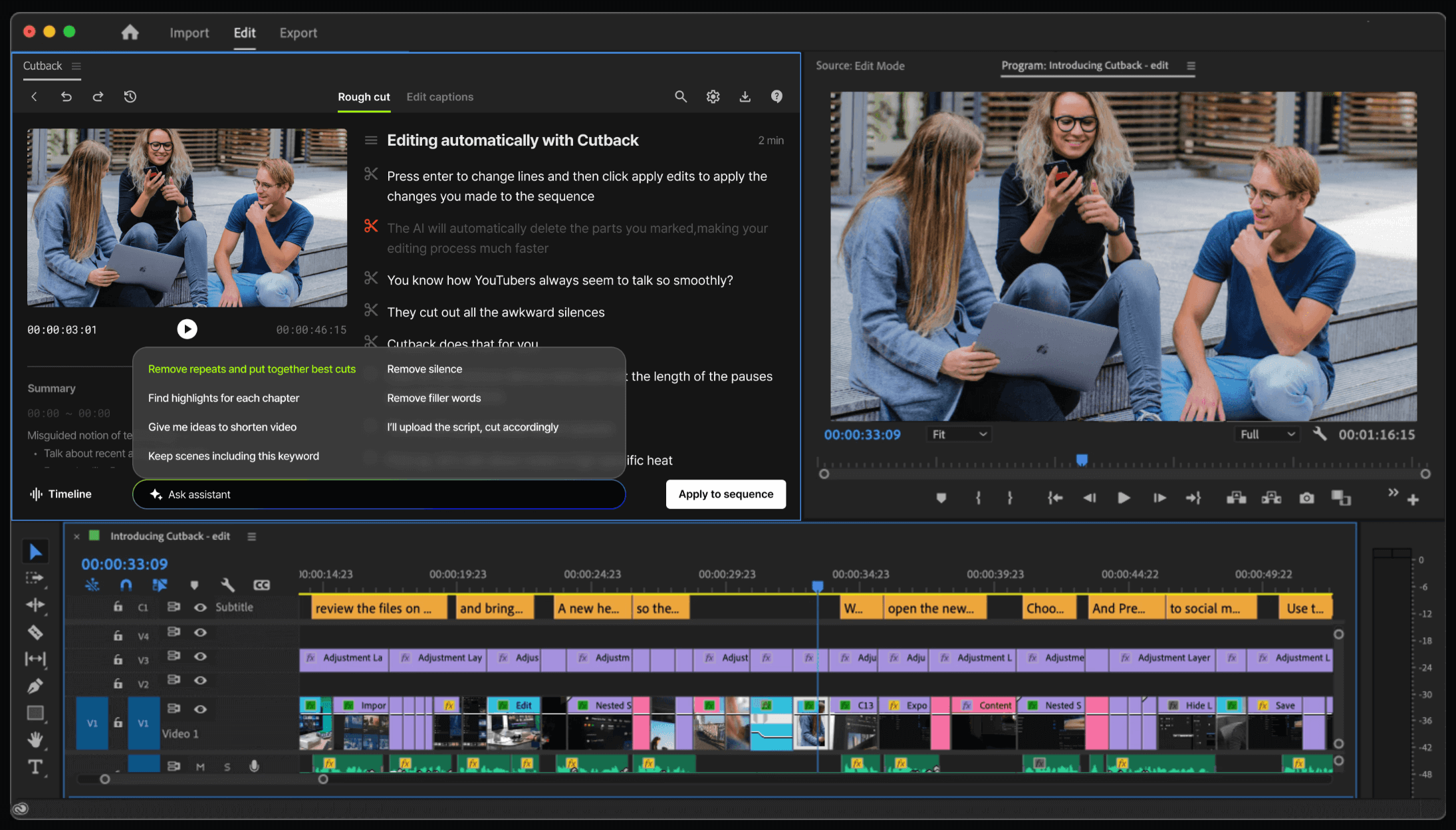Toggle V3 track lock
Screen dimensions: 1456x830
tap(118, 659)
